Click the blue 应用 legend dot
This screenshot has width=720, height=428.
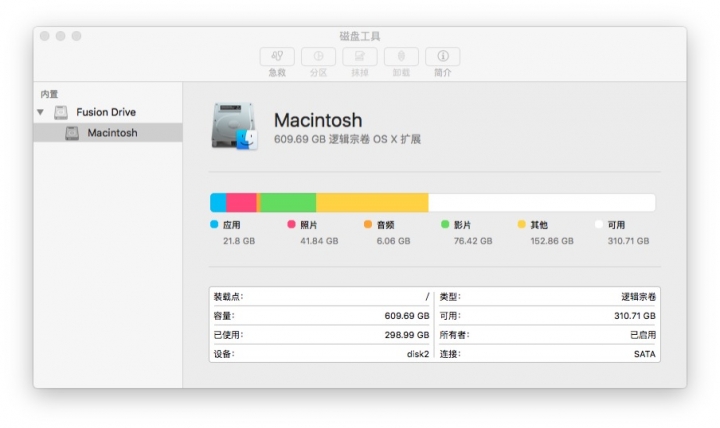(214, 224)
